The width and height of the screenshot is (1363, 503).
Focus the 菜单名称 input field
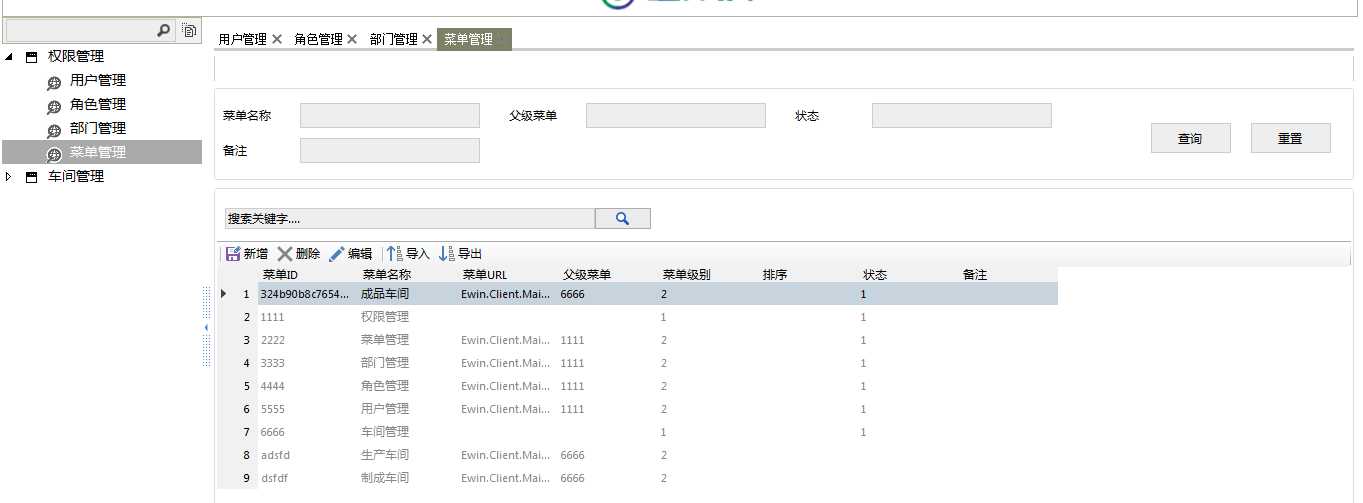click(390, 116)
